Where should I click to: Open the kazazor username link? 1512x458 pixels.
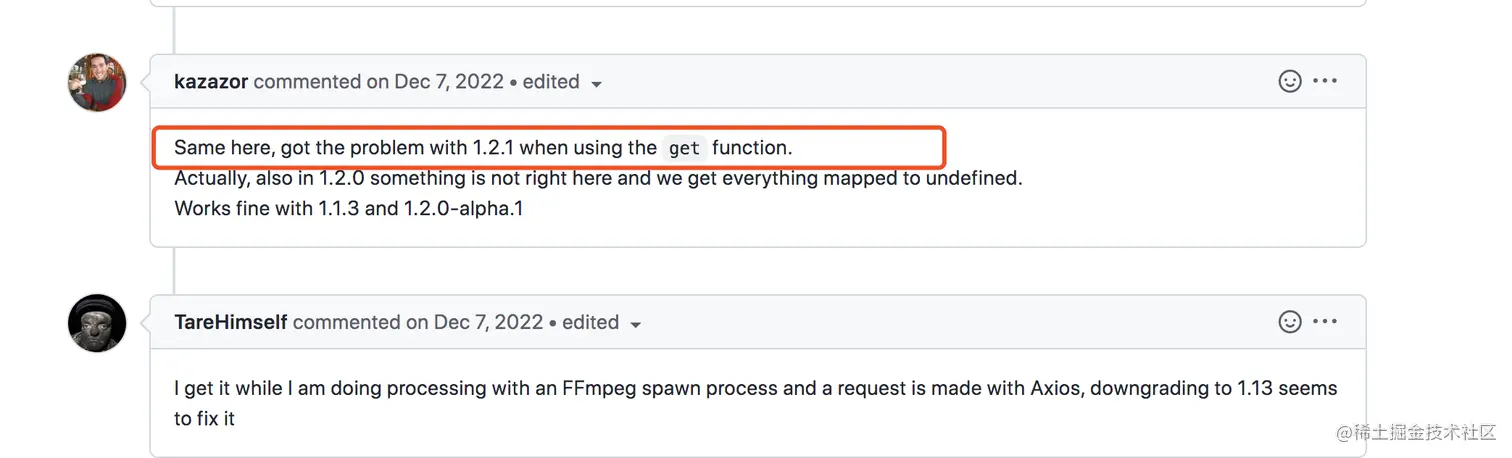pyautogui.click(x=211, y=82)
